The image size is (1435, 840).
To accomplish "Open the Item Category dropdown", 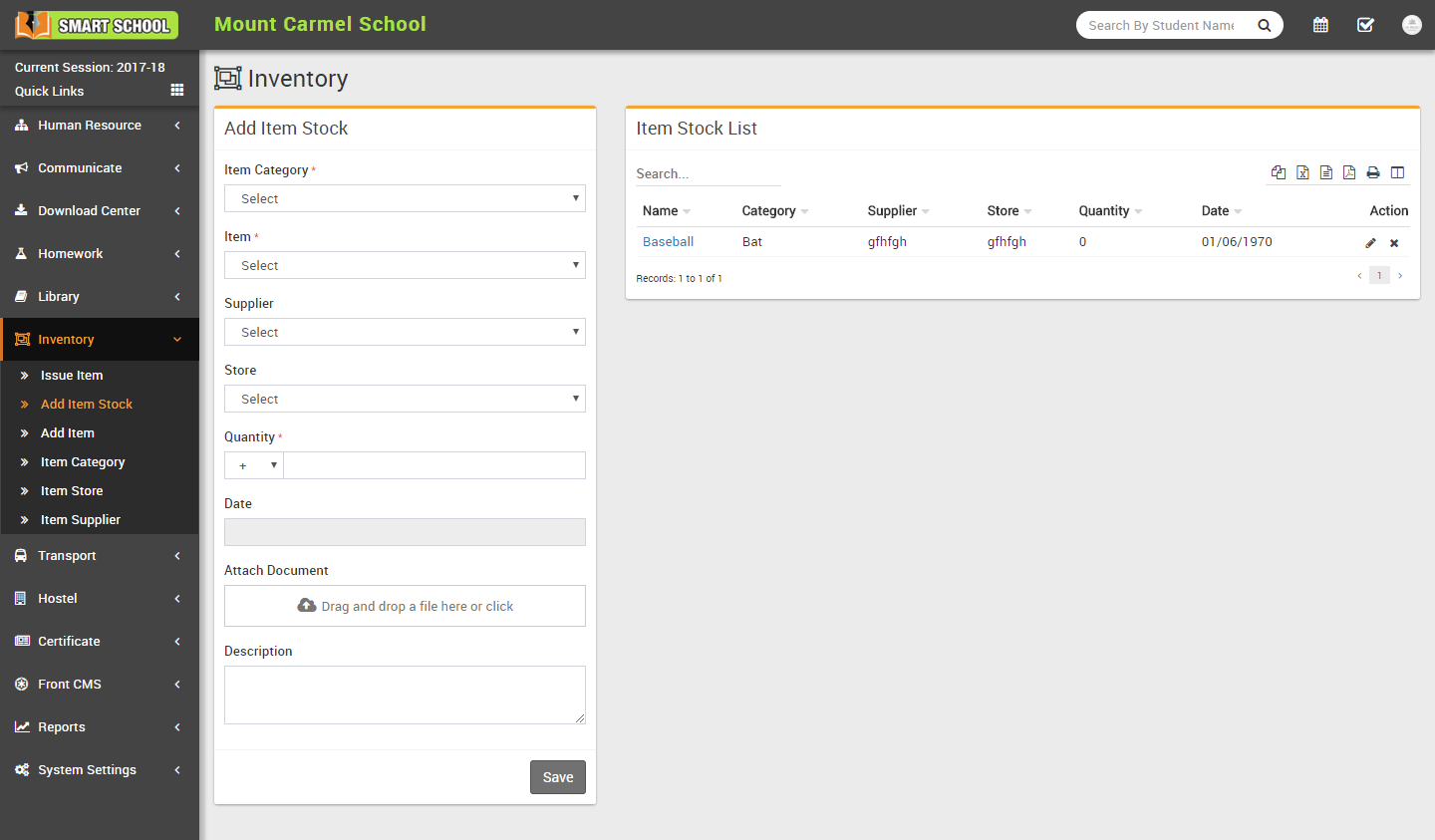I will 405,198.
